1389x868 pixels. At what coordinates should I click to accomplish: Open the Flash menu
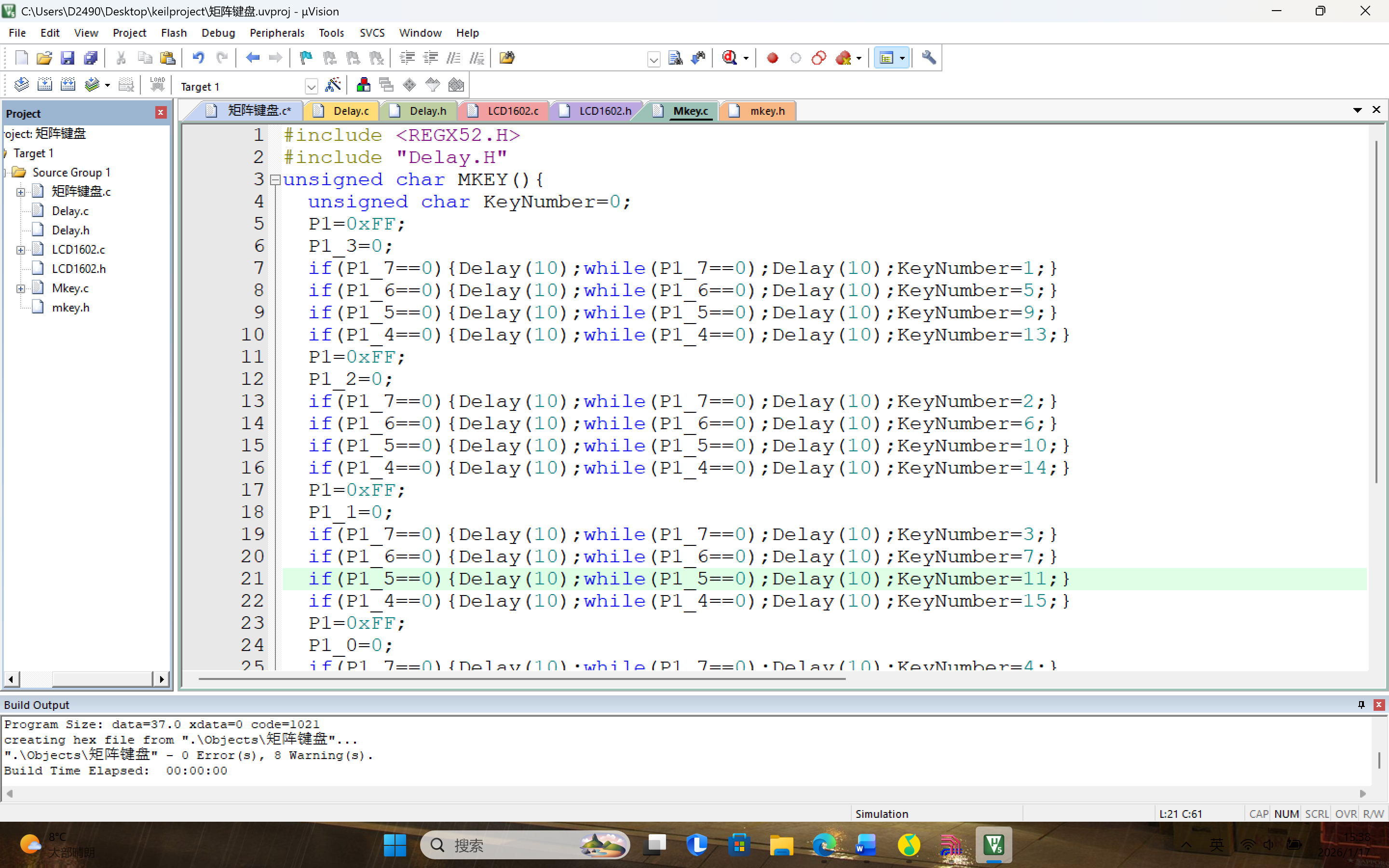174,33
